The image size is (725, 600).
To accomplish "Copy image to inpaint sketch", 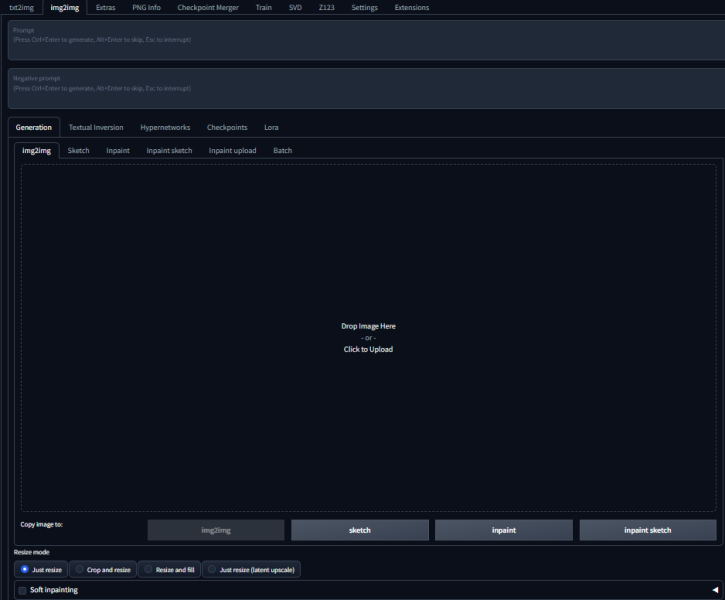I will coord(648,530).
